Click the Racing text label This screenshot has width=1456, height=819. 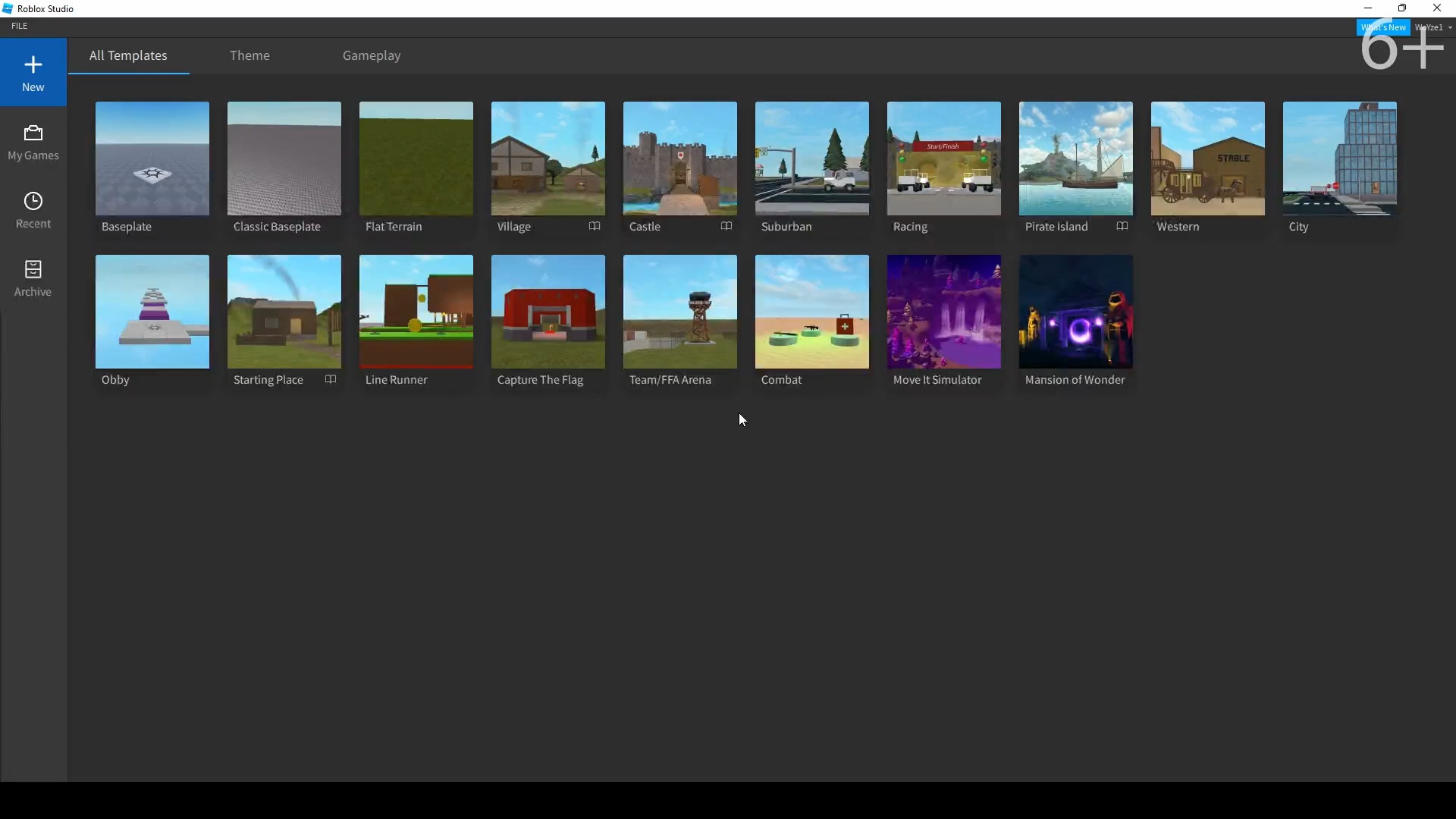[910, 227]
